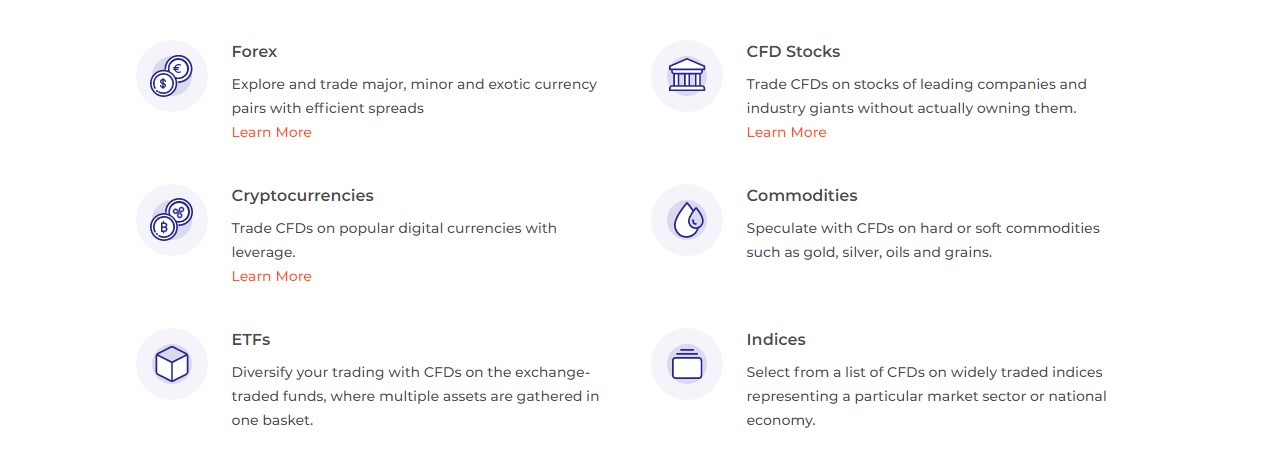Click the Indices wallet icon

(686, 364)
